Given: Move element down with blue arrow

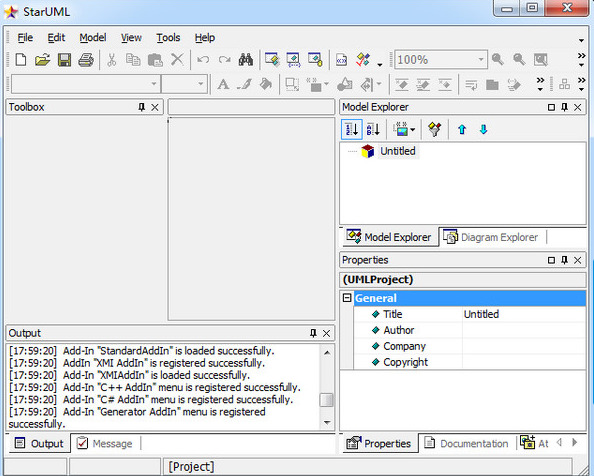Looking at the screenshot, I should coord(483,130).
